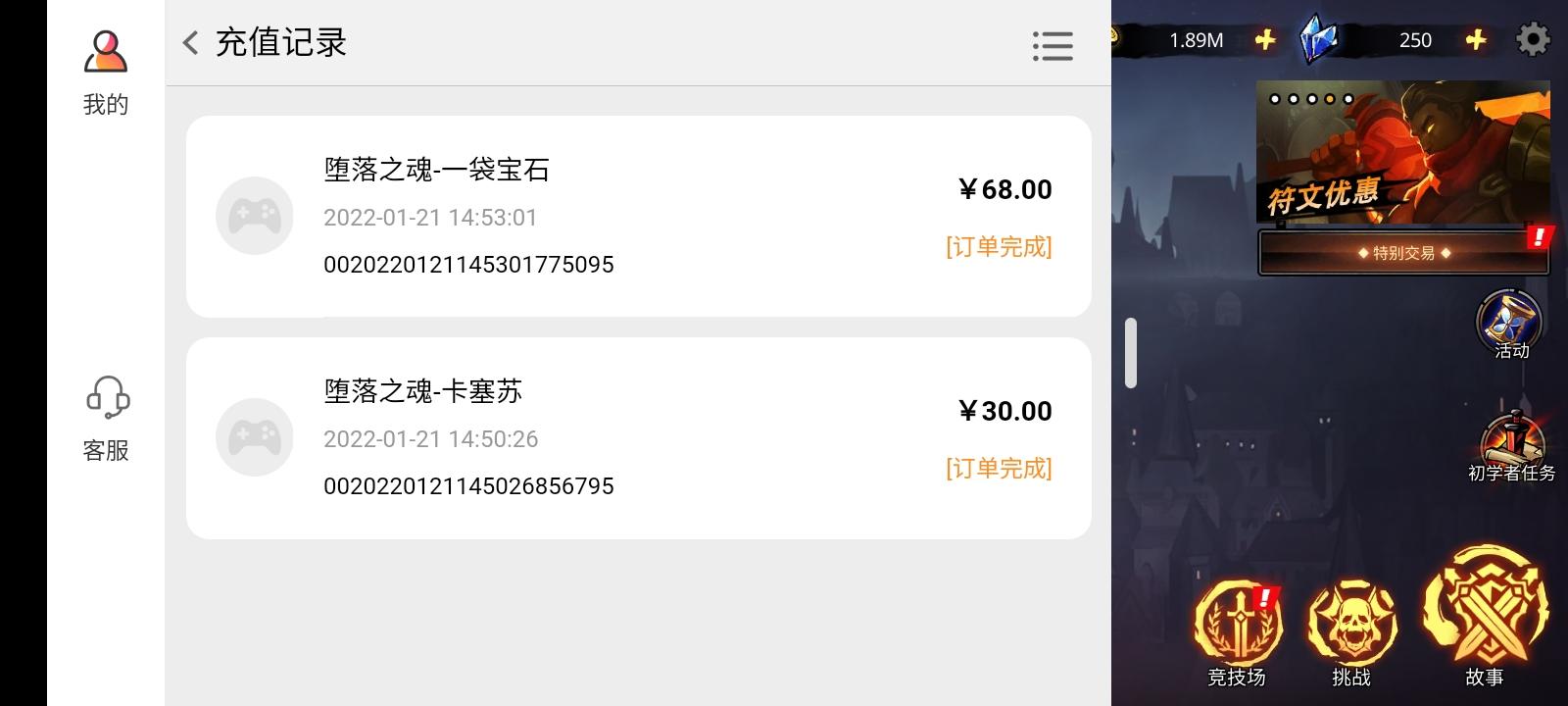1568x706 pixels.
Task: Open the 堕落之魂-卡塞苏 order record
Action: [x=639, y=438]
